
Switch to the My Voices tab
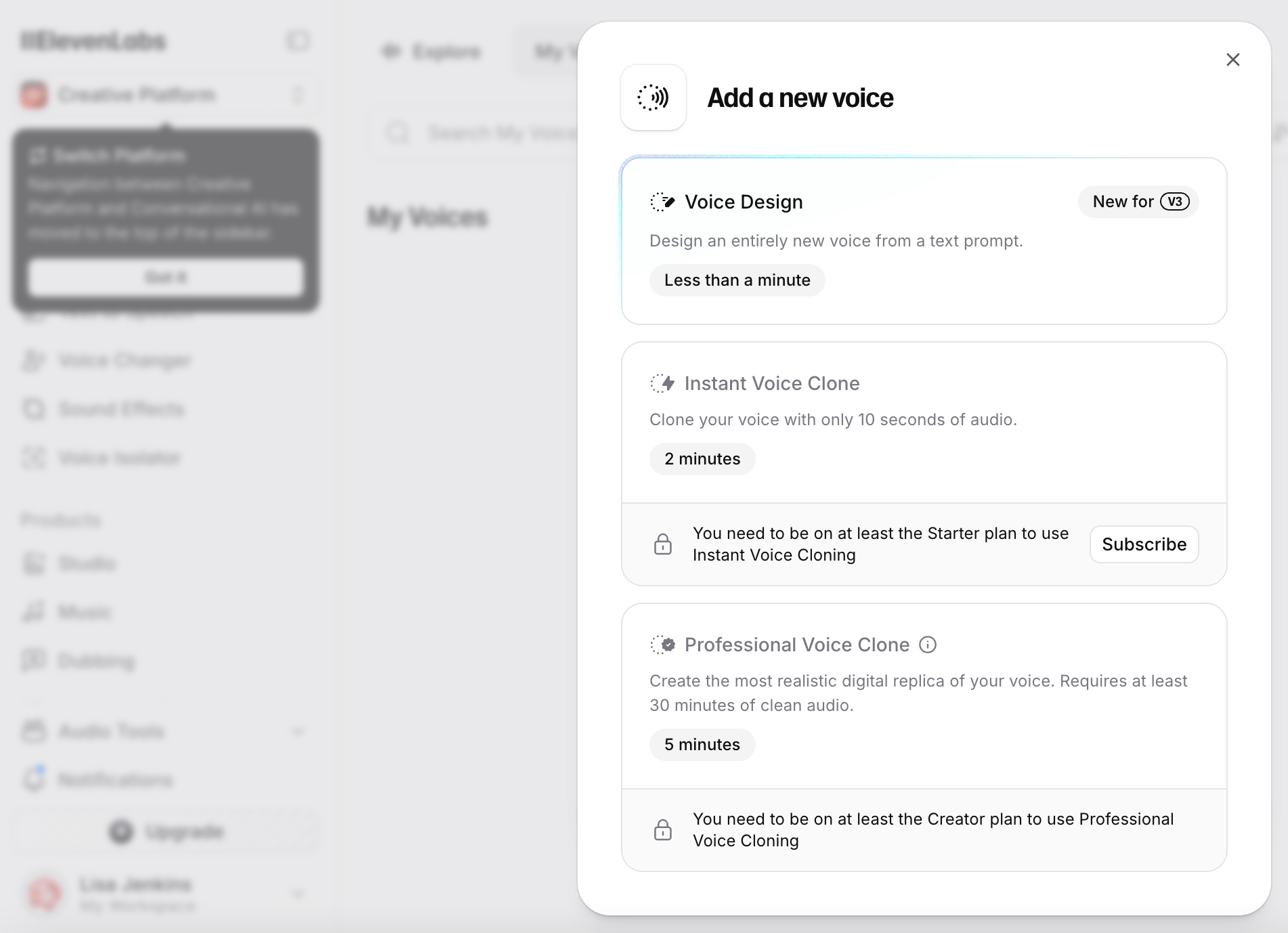click(553, 51)
